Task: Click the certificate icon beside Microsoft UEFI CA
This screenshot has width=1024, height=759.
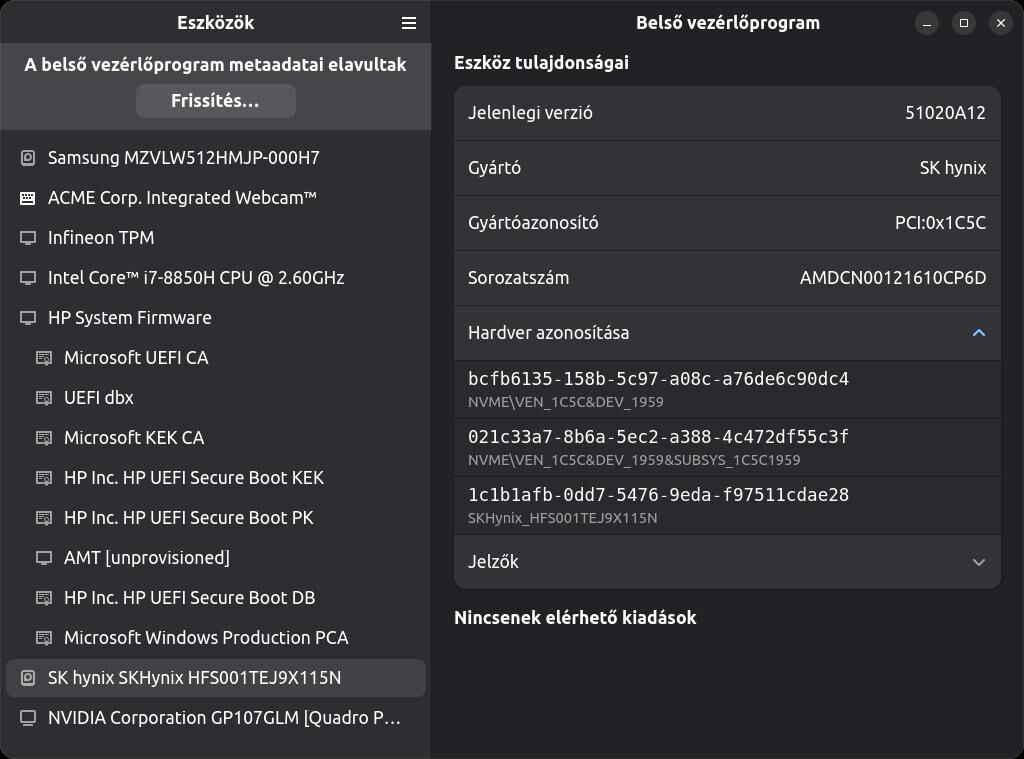Action: (x=44, y=358)
